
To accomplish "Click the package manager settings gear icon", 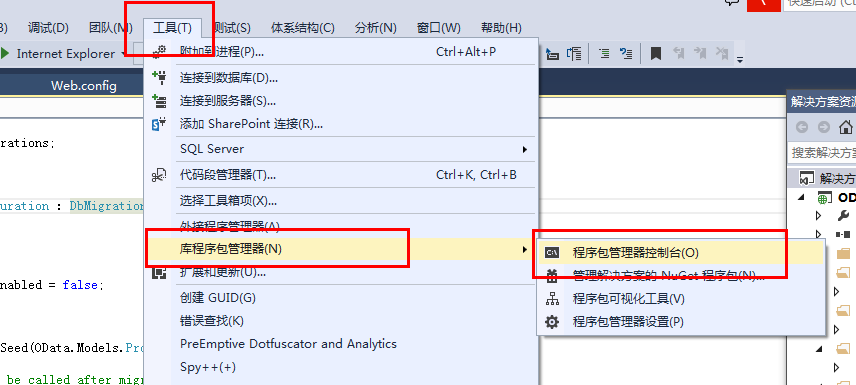I will tap(552, 322).
